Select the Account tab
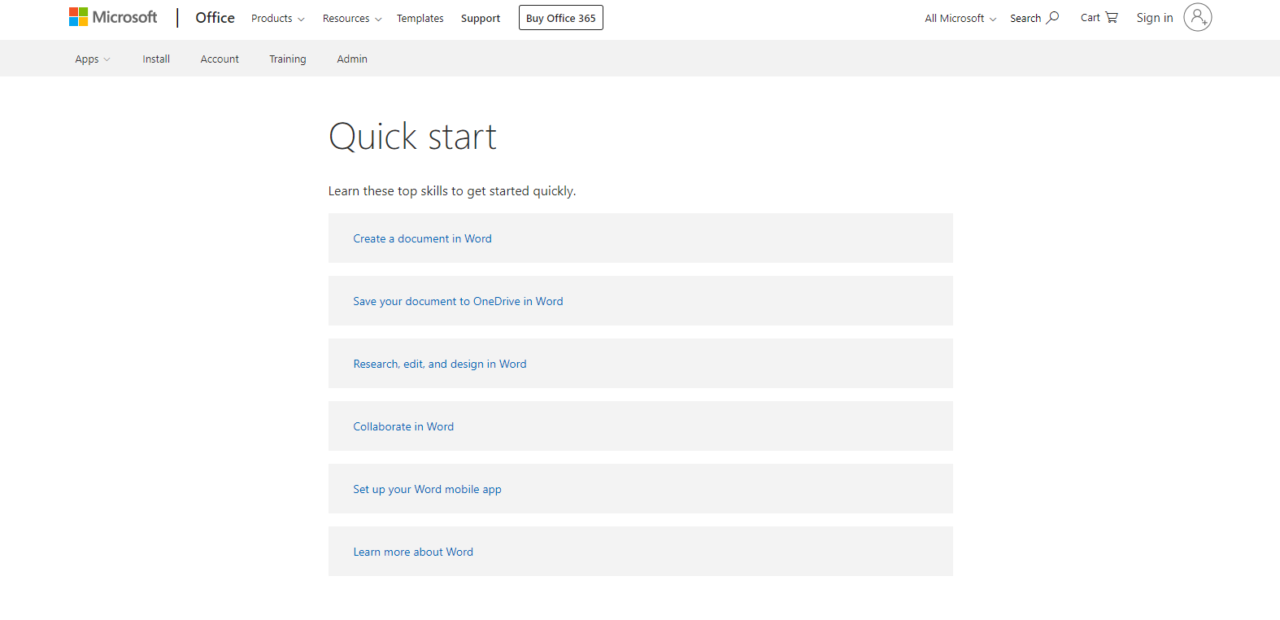1280x620 pixels. 219,59
